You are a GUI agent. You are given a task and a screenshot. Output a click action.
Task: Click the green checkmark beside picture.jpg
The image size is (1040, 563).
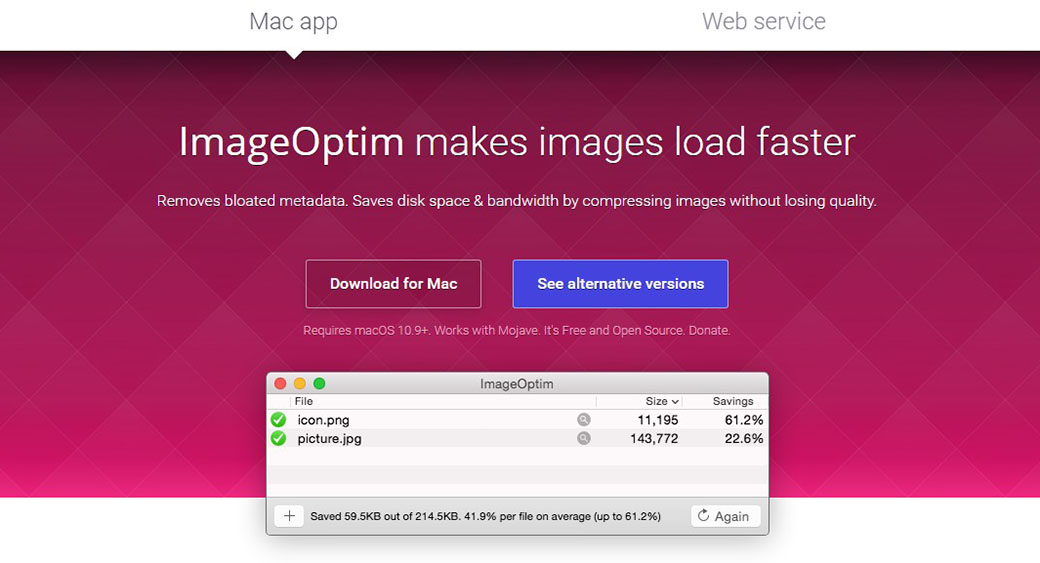point(279,438)
